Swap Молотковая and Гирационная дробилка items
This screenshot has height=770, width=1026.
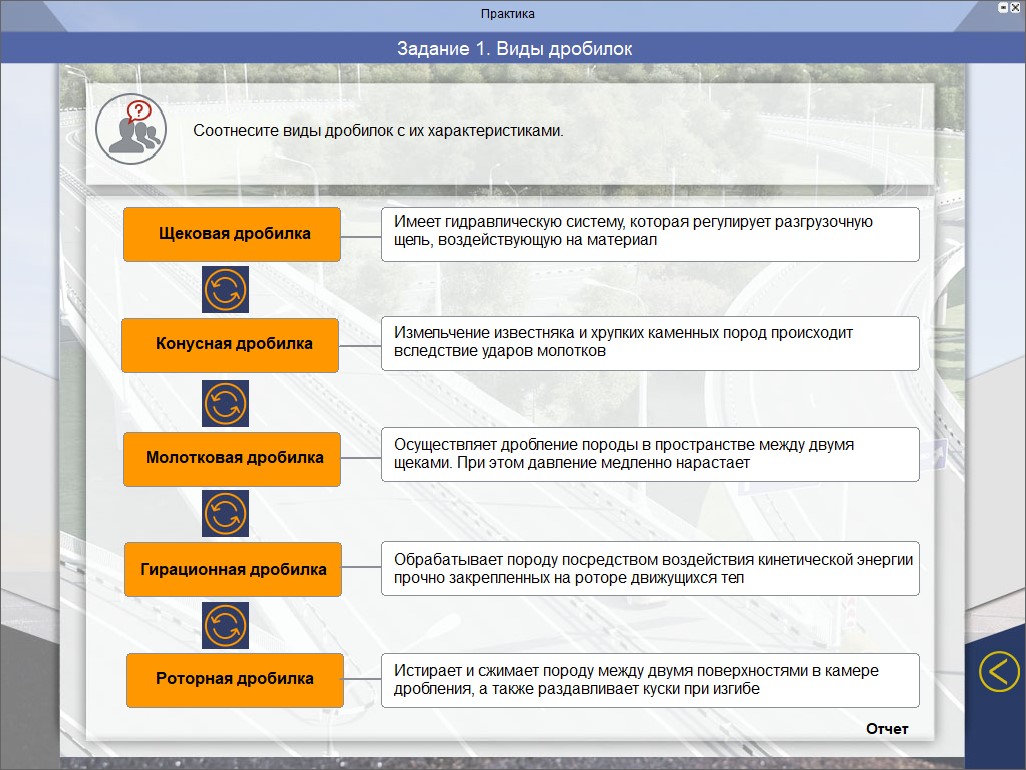pos(225,514)
